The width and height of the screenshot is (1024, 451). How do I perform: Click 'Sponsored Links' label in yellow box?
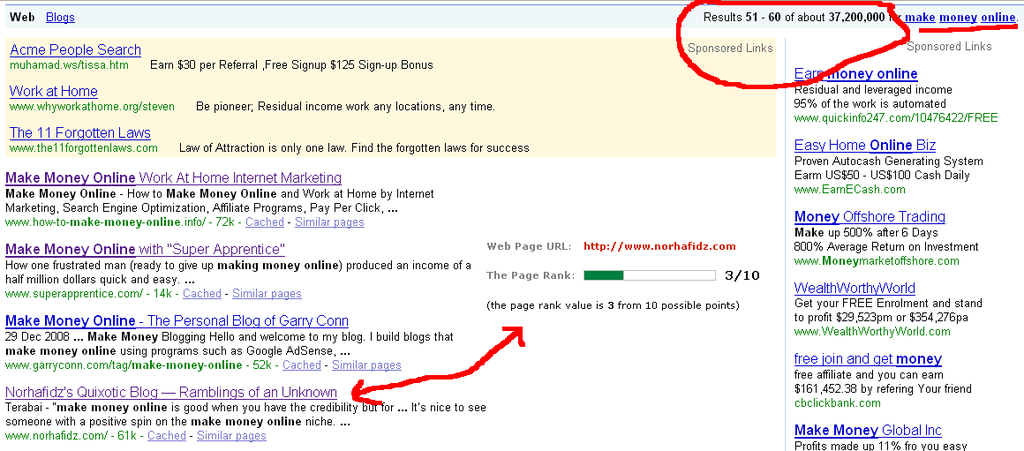tap(730, 48)
